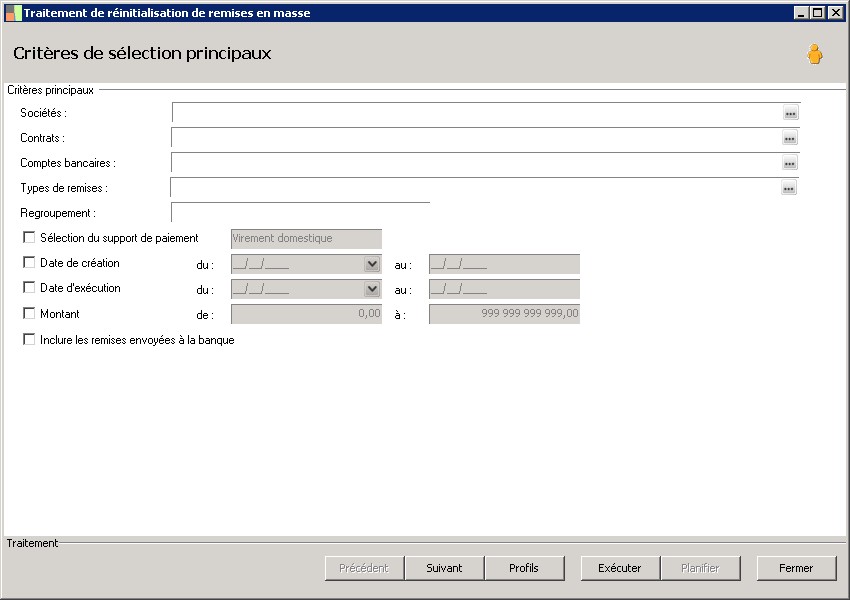Enable the Montant filter checkbox
Screen dimensions: 850x600
tap(29, 314)
